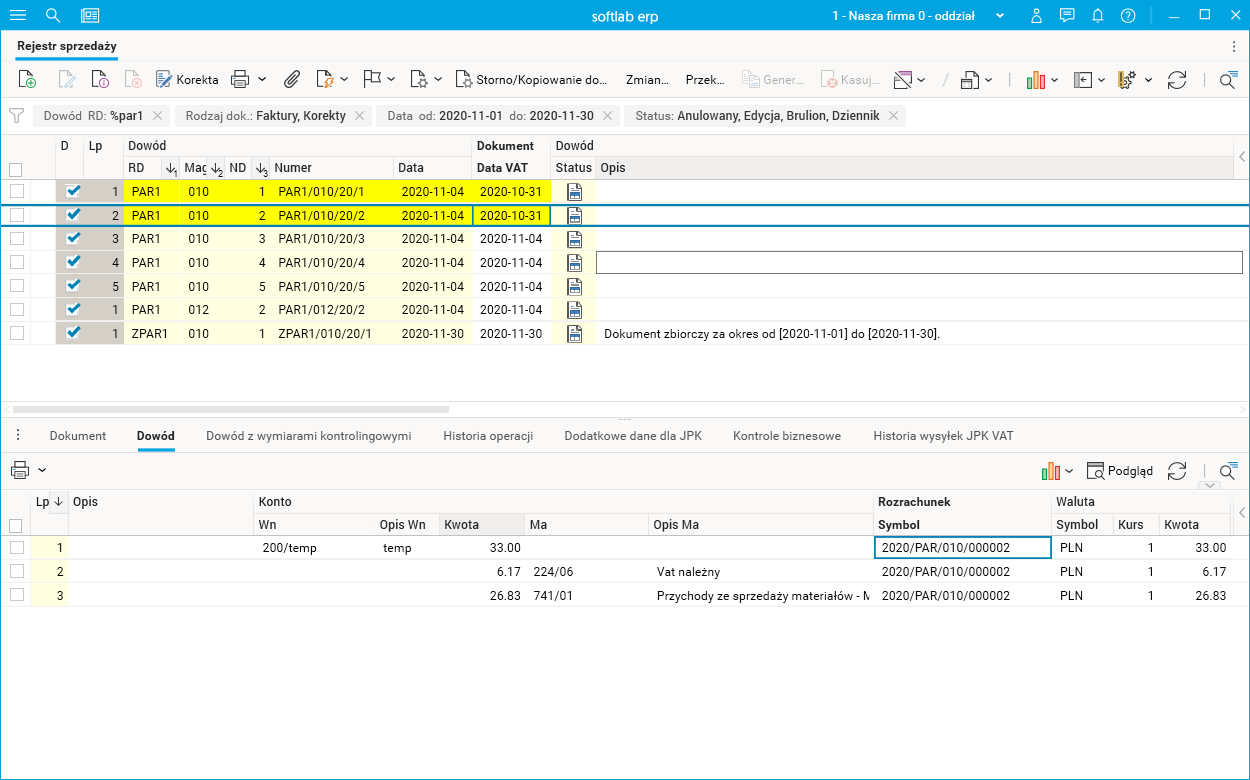Screen dimensions: 1250x780
Task: Switch to the Historia operacji tab
Action: (x=487, y=436)
